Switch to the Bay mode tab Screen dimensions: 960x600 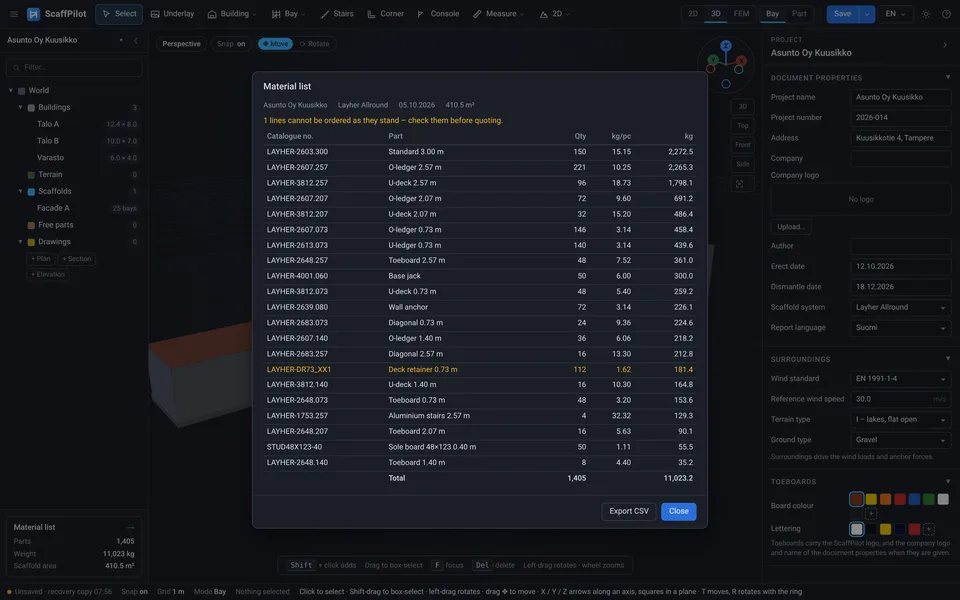772,14
